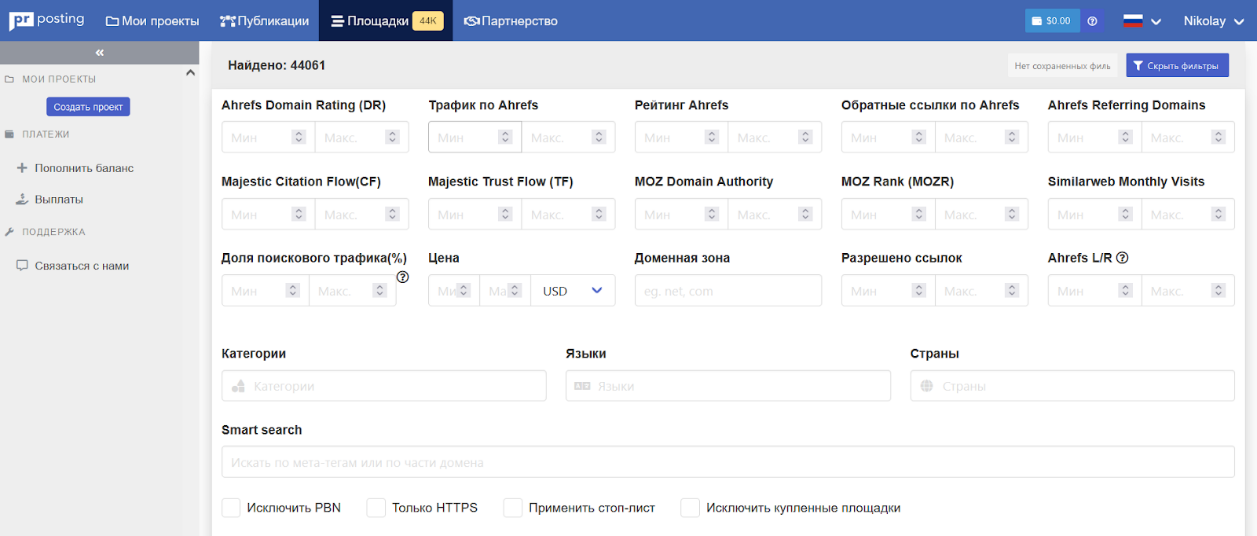Image resolution: width=1257 pixels, height=536 pixels.
Task: Select the Площадки tab
Action: [x=386, y=21]
